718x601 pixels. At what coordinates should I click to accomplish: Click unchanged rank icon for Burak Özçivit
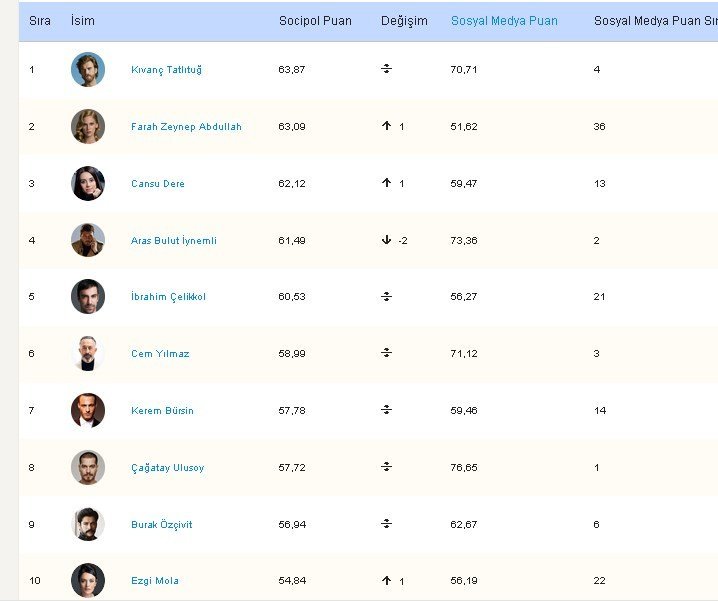coord(386,524)
